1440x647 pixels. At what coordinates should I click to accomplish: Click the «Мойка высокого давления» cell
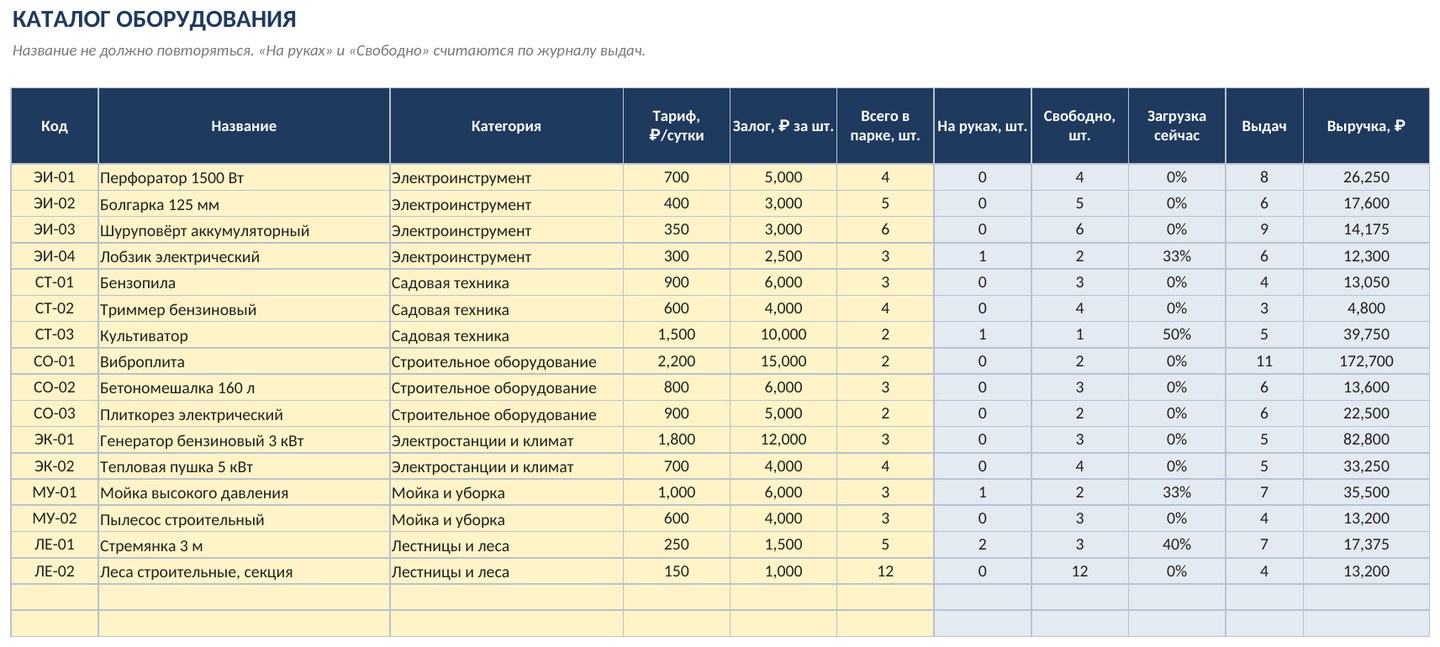pyautogui.click(x=244, y=492)
